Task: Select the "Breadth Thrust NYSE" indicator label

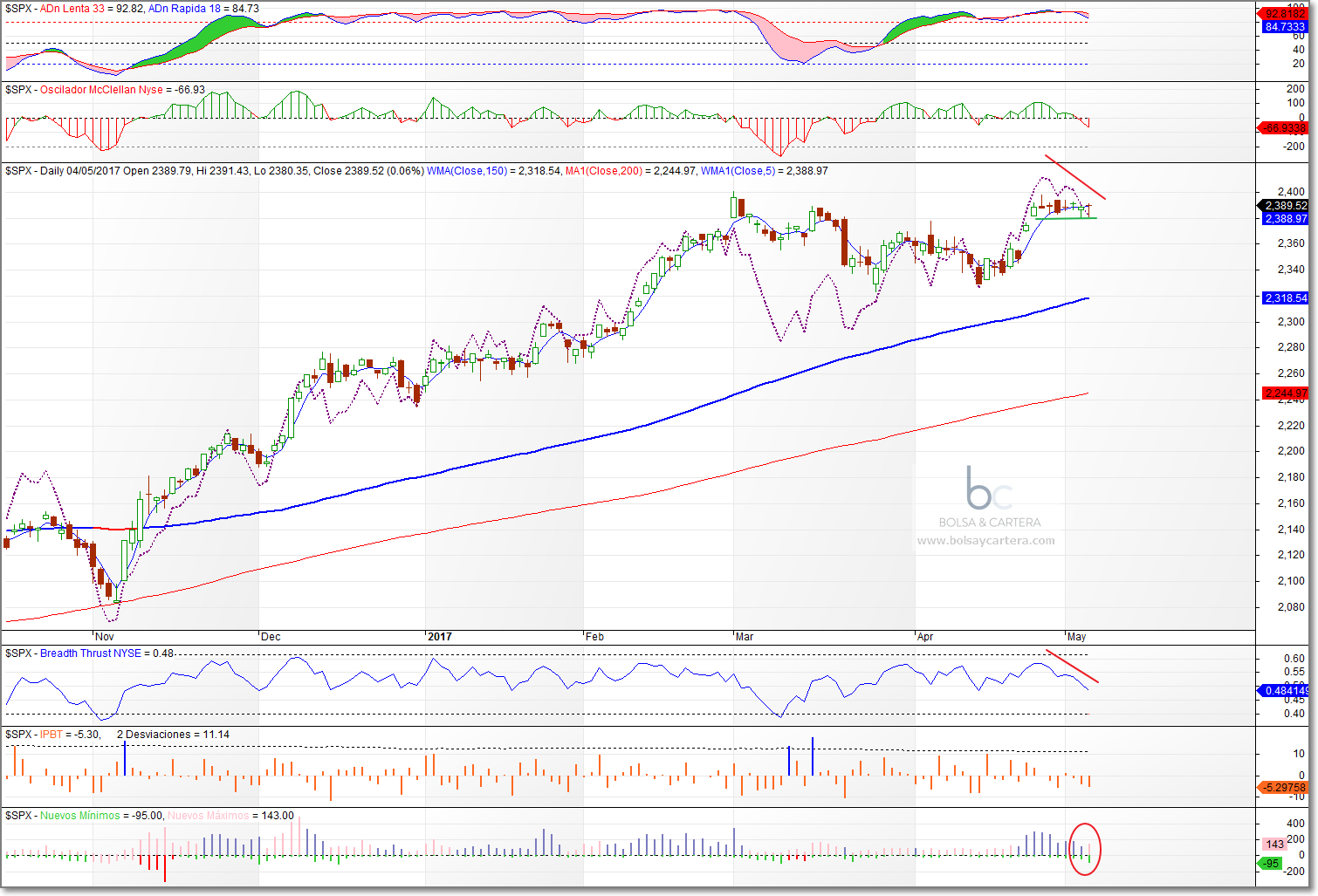Action: pos(91,653)
